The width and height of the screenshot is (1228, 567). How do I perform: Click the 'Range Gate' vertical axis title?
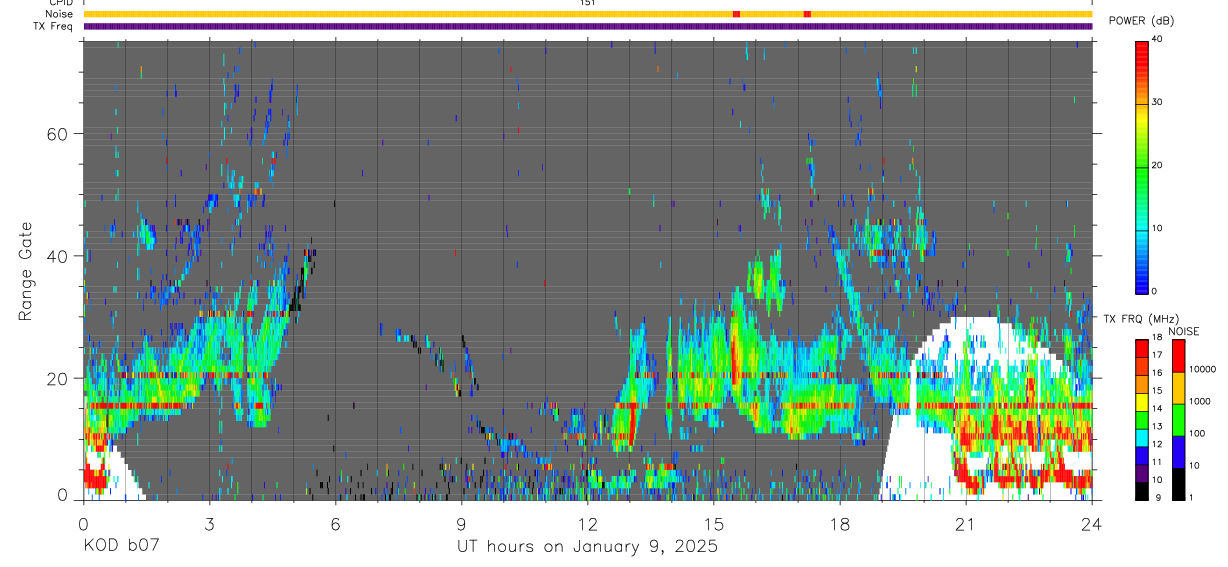tap(25, 271)
